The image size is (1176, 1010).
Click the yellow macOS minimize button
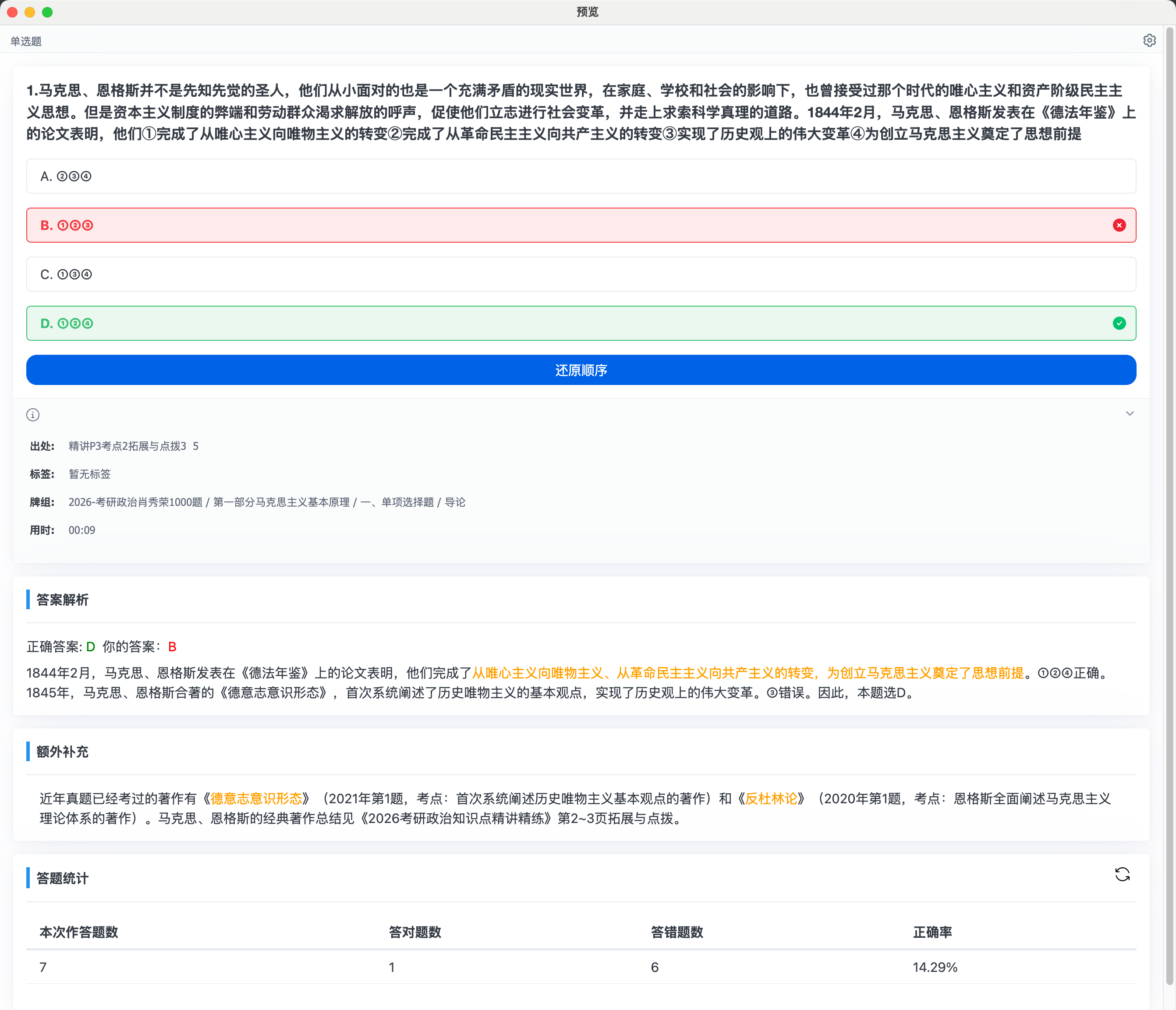tap(30, 12)
